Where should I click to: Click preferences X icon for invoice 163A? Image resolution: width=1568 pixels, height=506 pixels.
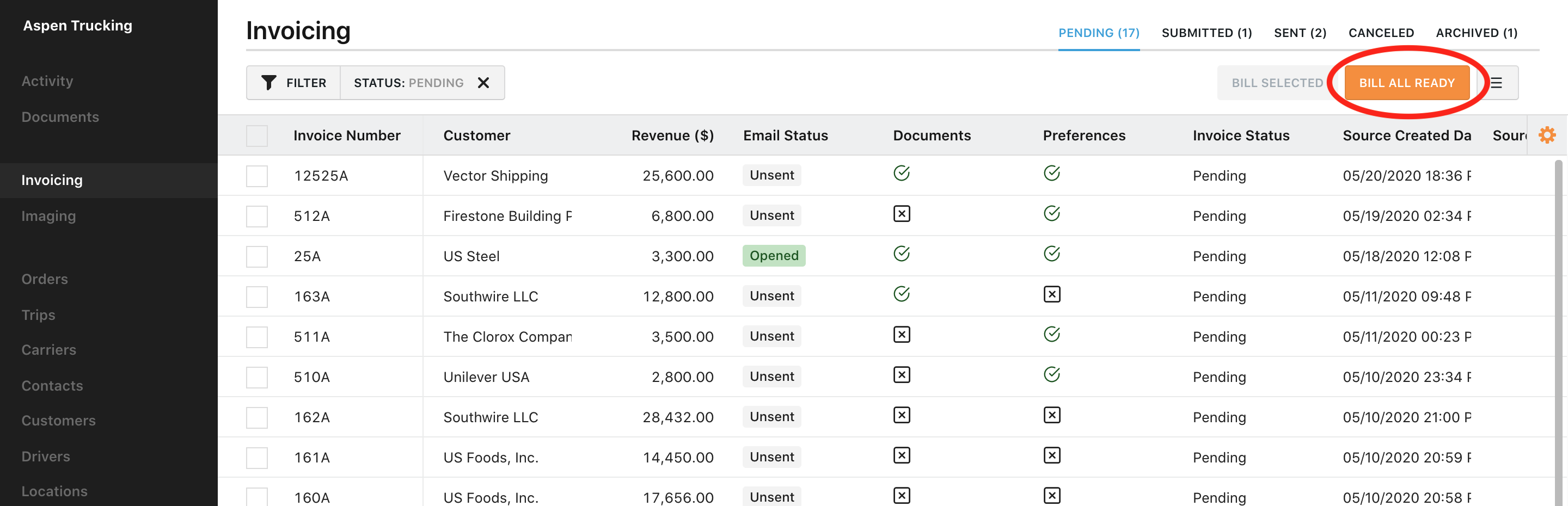[x=1051, y=295]
